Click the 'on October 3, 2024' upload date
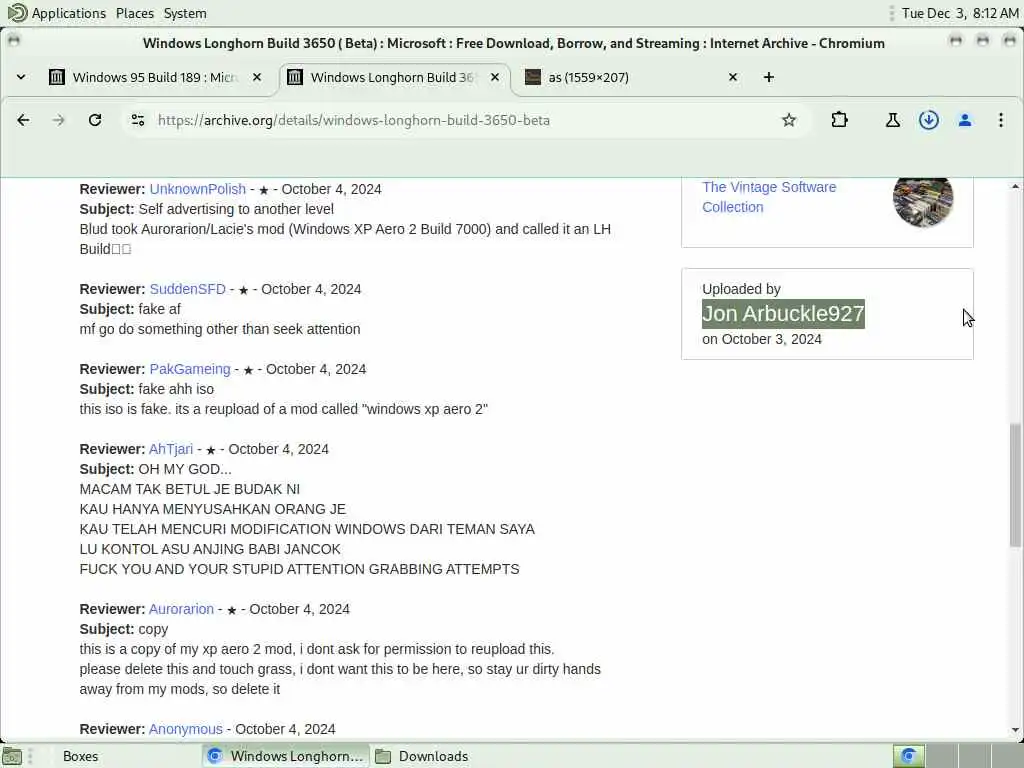This screenshot has width=1024, height=768. click(761, 339)
